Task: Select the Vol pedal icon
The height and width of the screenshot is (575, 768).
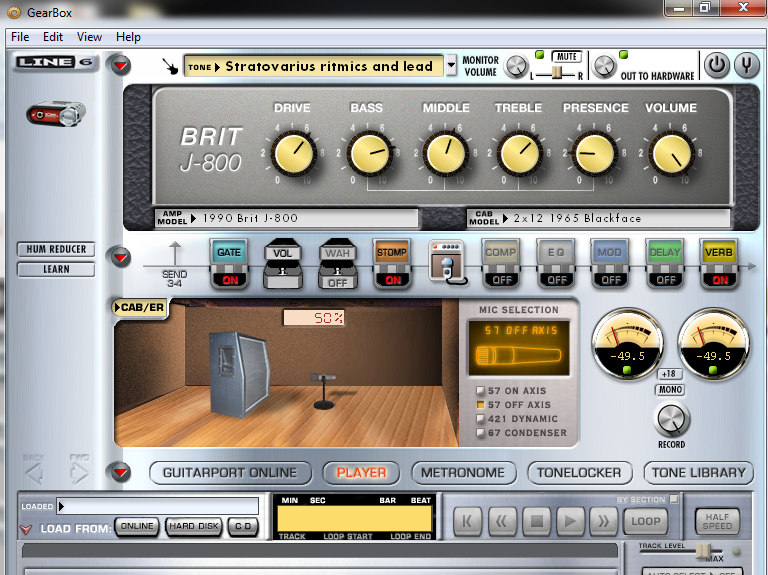Action: click(x=283, y=265)
